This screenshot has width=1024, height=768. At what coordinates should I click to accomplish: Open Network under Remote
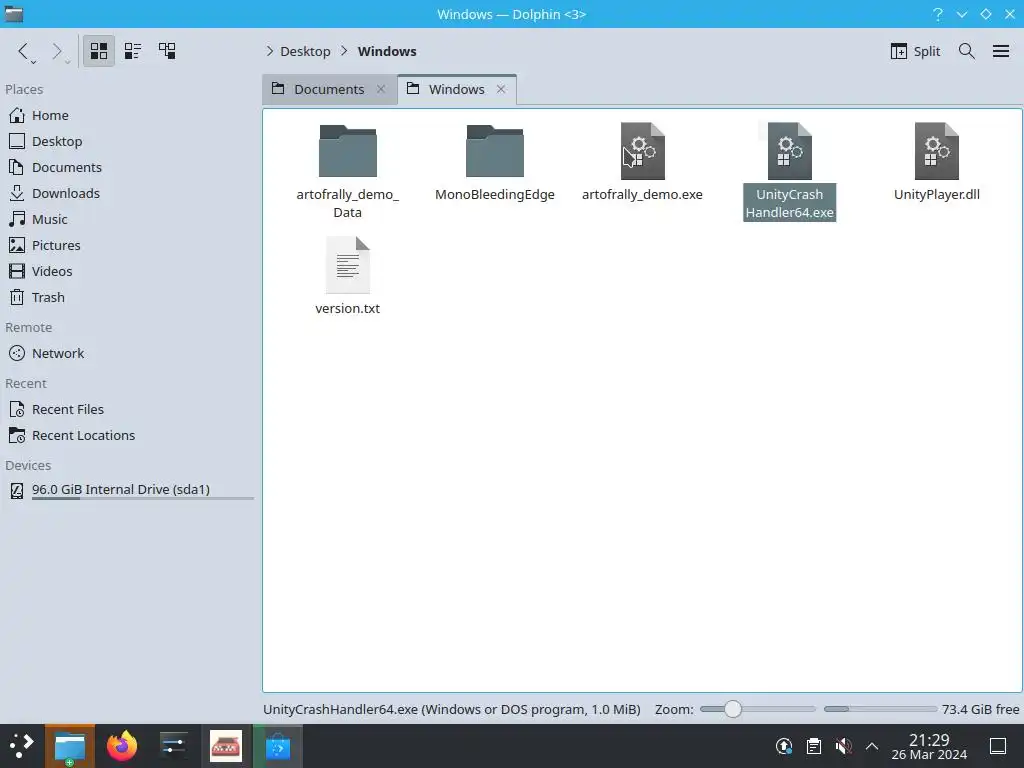(129, 353)
